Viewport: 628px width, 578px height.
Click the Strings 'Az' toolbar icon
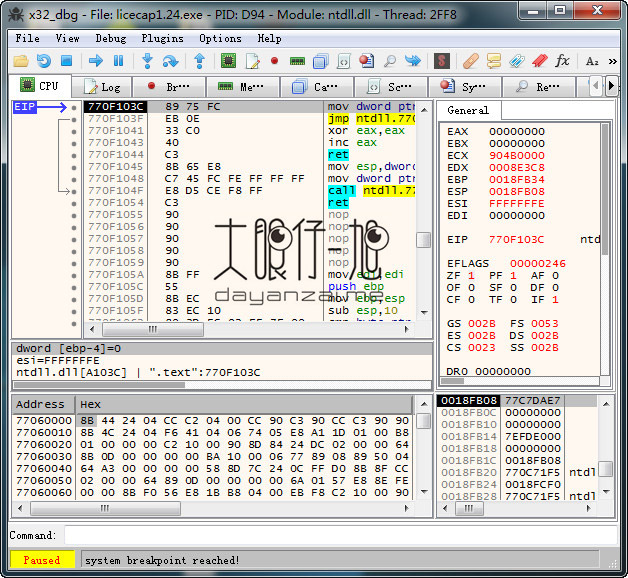click(592, 61)
